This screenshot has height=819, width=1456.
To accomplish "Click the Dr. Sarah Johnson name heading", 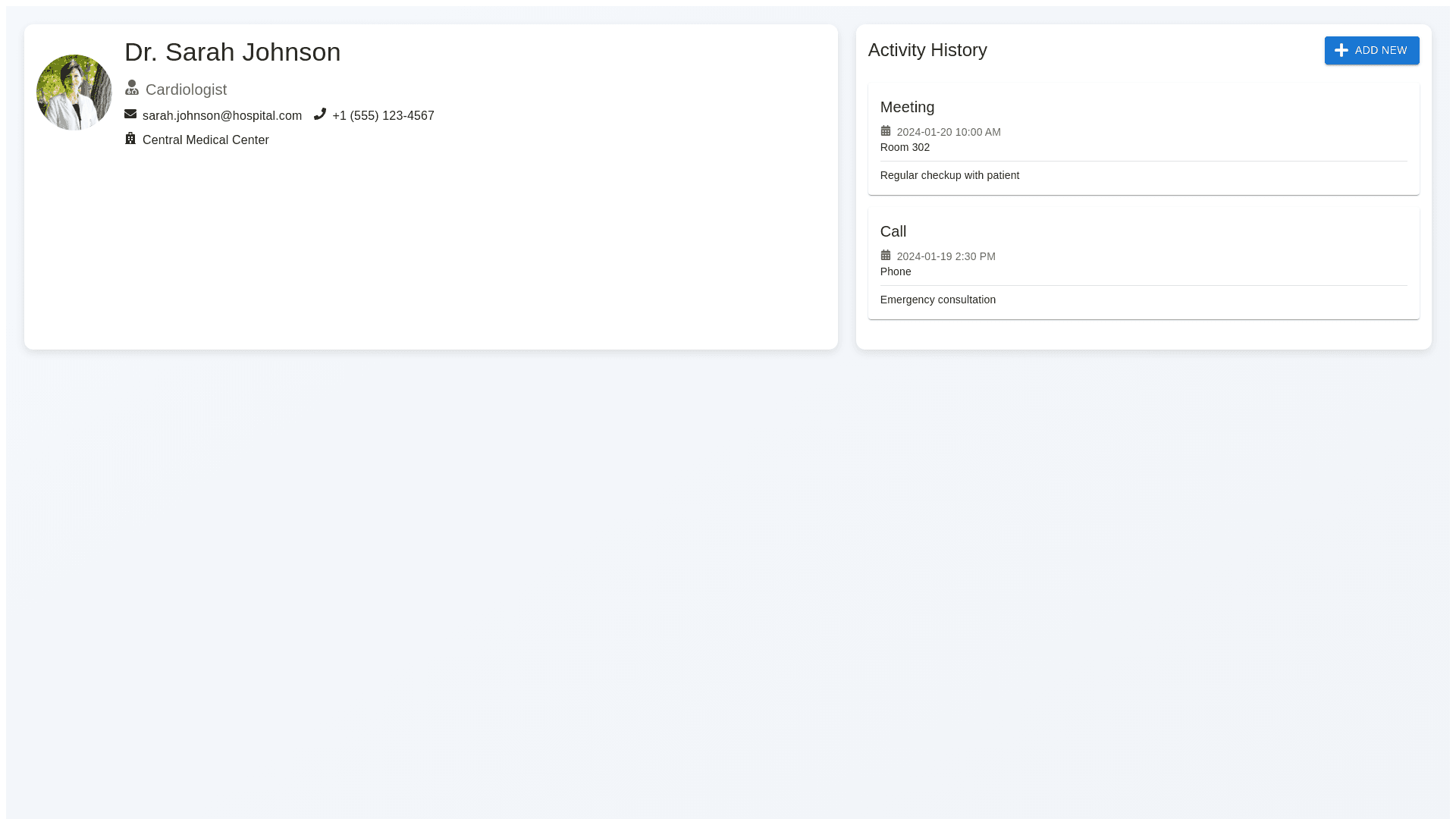I will [x=233, y=52].
